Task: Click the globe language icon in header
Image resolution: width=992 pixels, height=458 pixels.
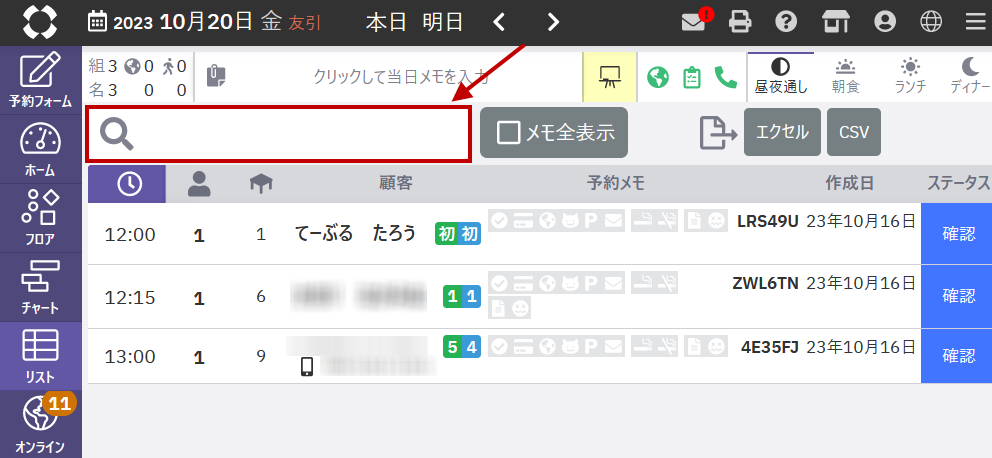Action: coord(930,21)
